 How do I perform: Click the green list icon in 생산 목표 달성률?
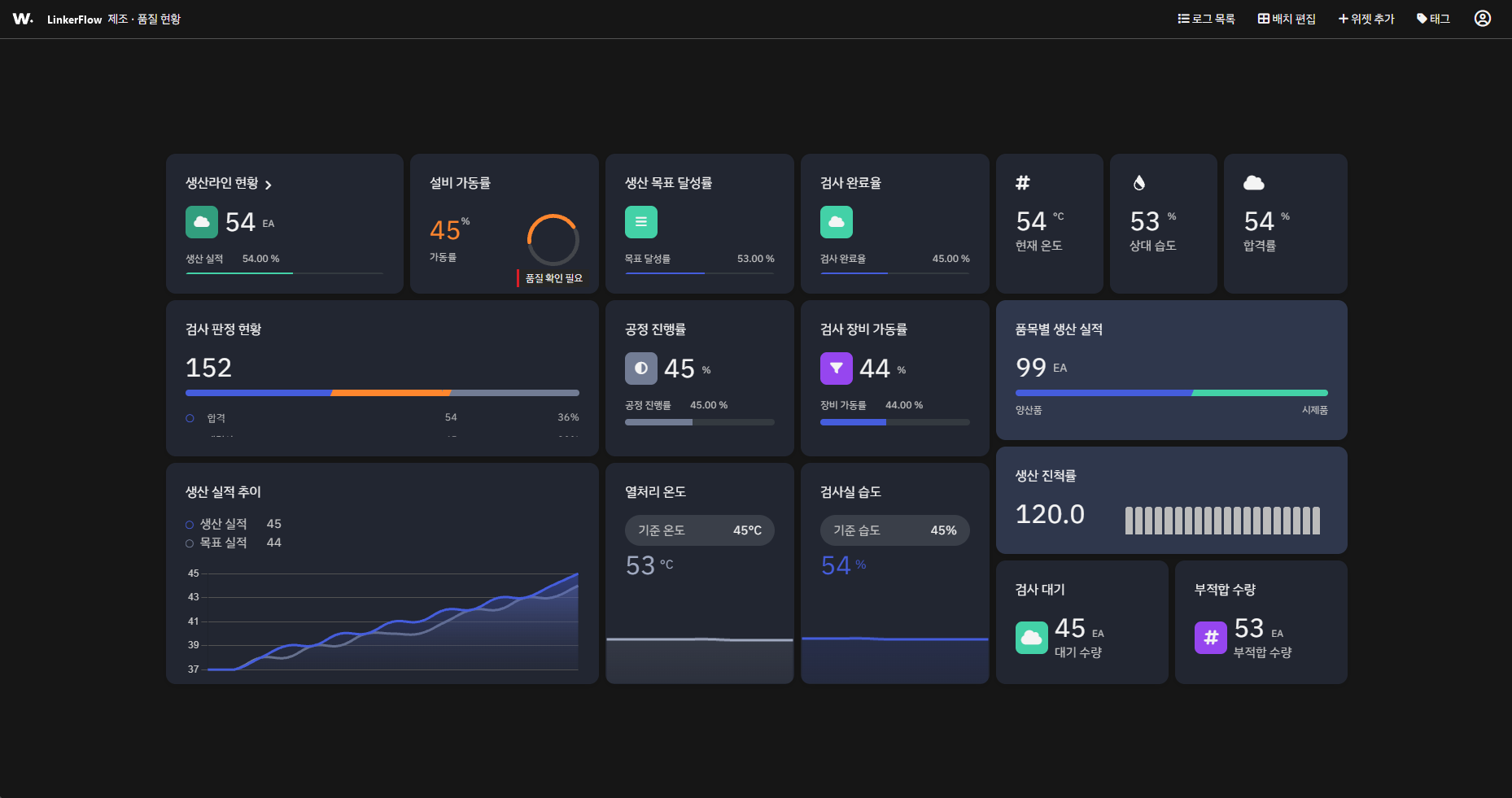tap(641, 222)
